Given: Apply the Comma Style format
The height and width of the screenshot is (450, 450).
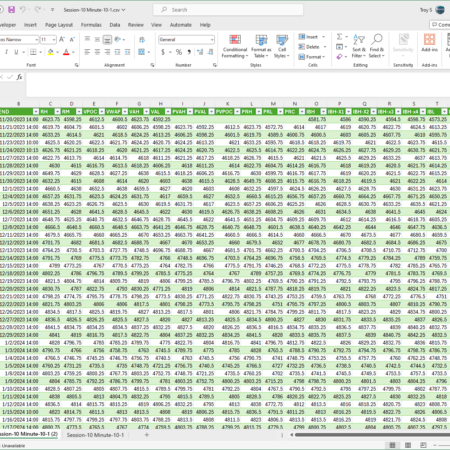Looking at the screenshot, I should (189, 52).
